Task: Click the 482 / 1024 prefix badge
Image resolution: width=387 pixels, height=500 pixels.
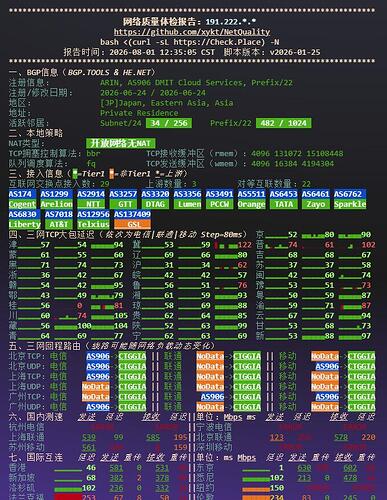Action: coord(284,123)
